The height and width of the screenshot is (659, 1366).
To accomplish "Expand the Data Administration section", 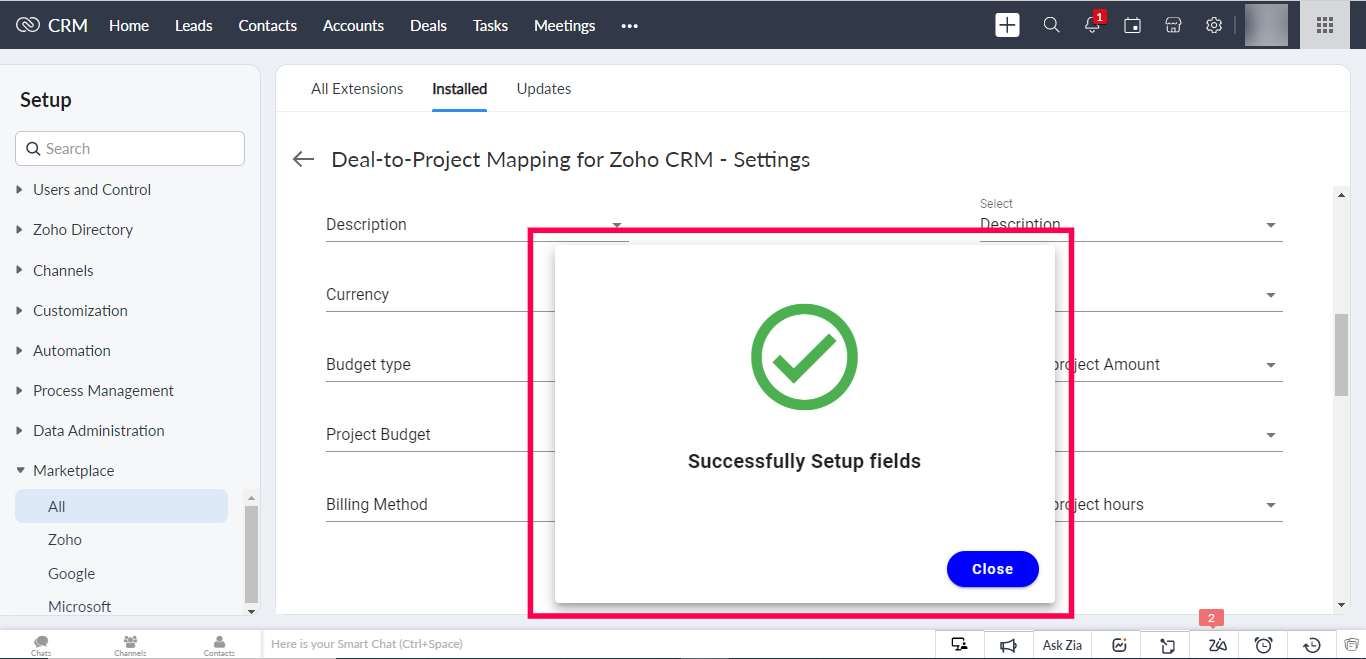I will (99, 431).
